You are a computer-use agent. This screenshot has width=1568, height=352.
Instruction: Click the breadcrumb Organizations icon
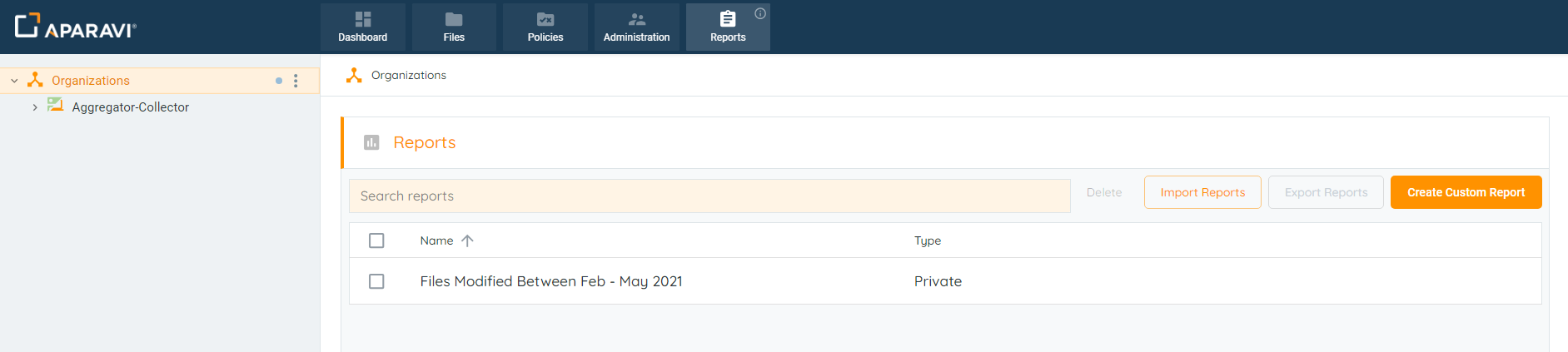[354, 76]
